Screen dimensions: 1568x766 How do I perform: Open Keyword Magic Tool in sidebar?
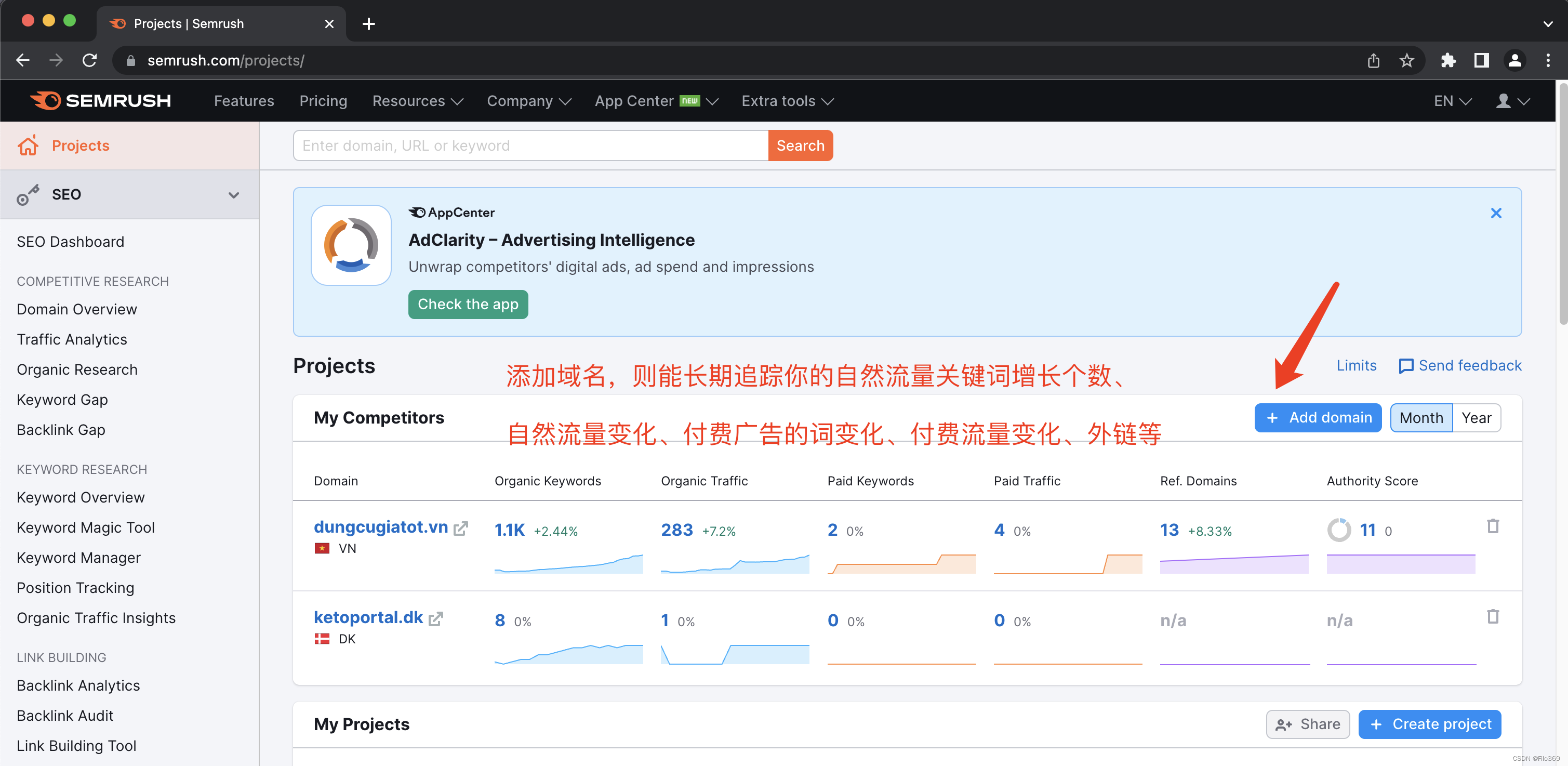pyautogui.click(x=86, y=527)
